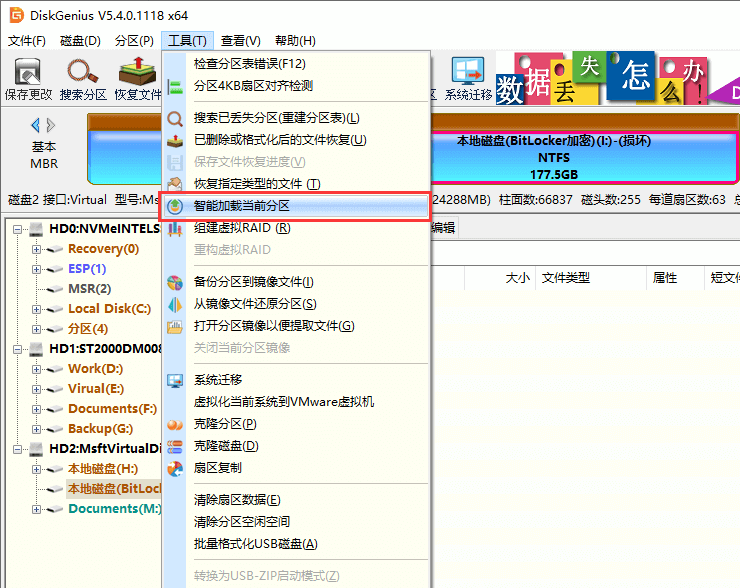Viewport: 740px width, 588px height.
Task: Choose 扇区复制 menu entry
Action: click(295, 468)
